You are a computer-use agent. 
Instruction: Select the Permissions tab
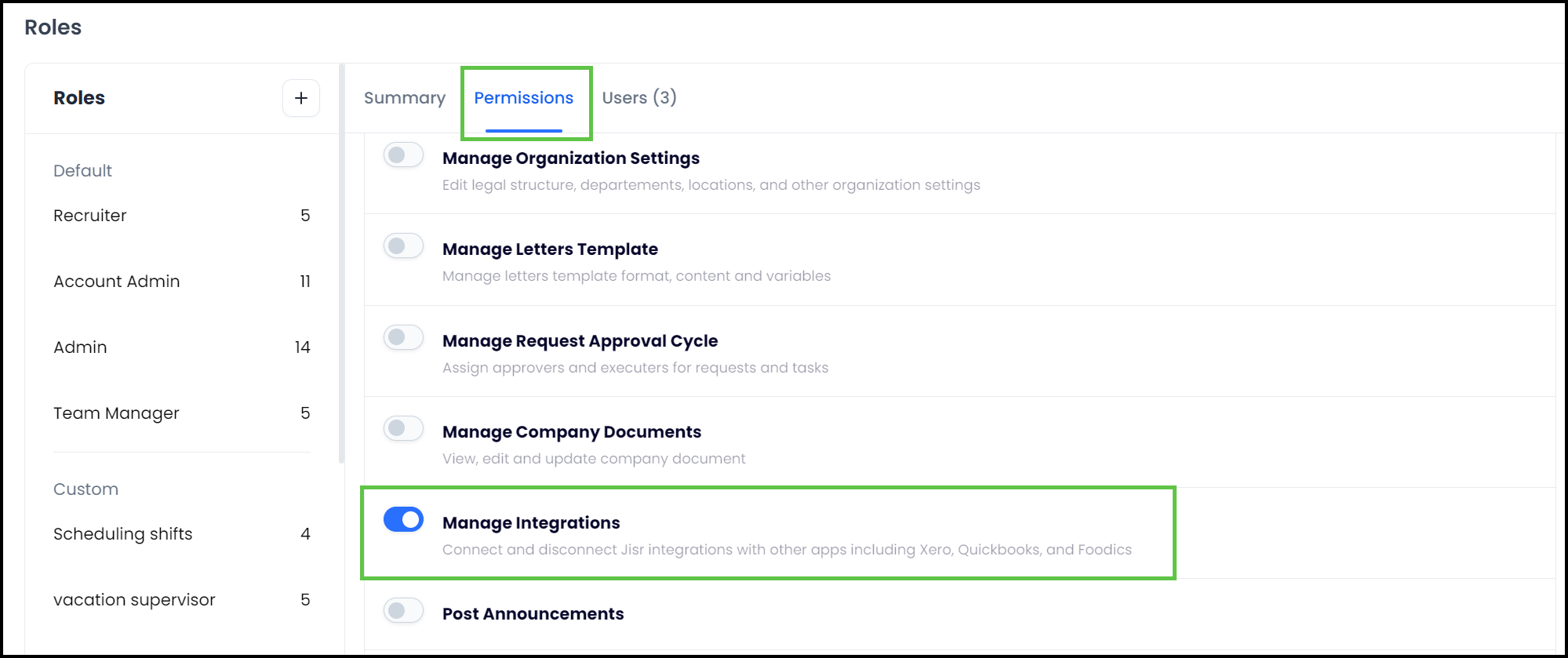(x=524, y=98)
